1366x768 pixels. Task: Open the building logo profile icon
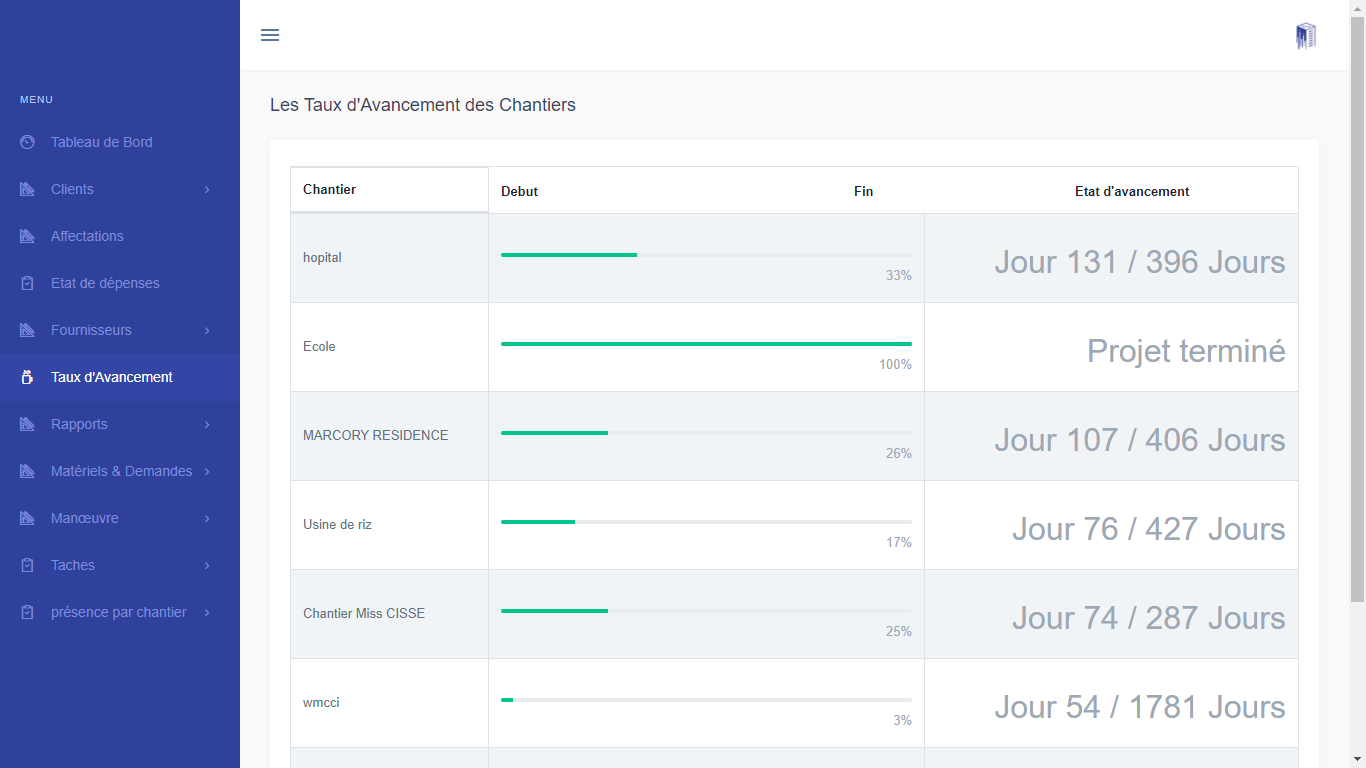(1305, 36)
